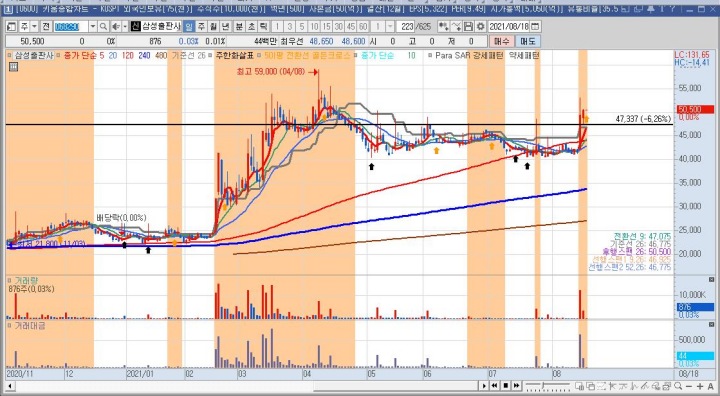Viewport: 720px width, 396px height.
Task: Click the fast-forward playback button
Action: click(517, 386)
